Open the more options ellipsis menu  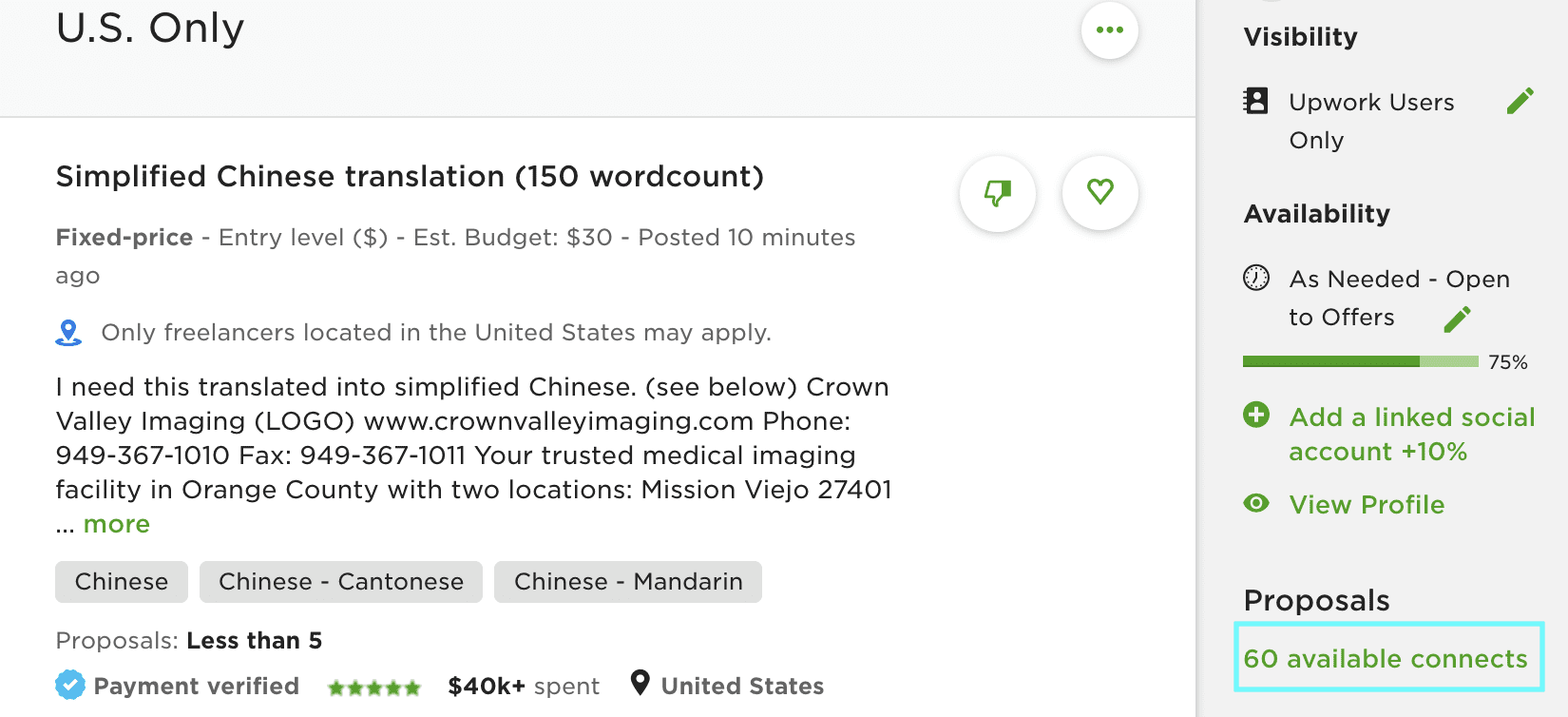[x=1109, y=29]
